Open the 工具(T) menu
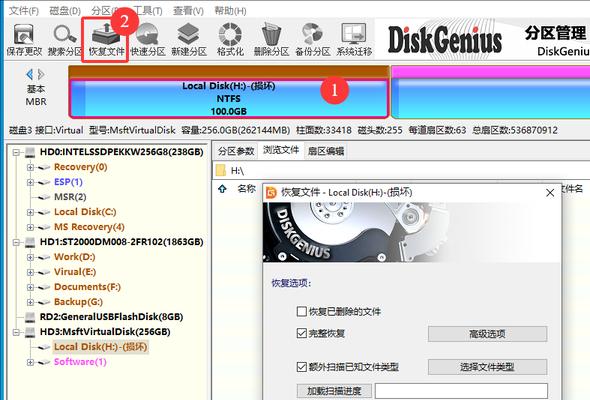This screenshot has height=400, width=590. [148, 11]
